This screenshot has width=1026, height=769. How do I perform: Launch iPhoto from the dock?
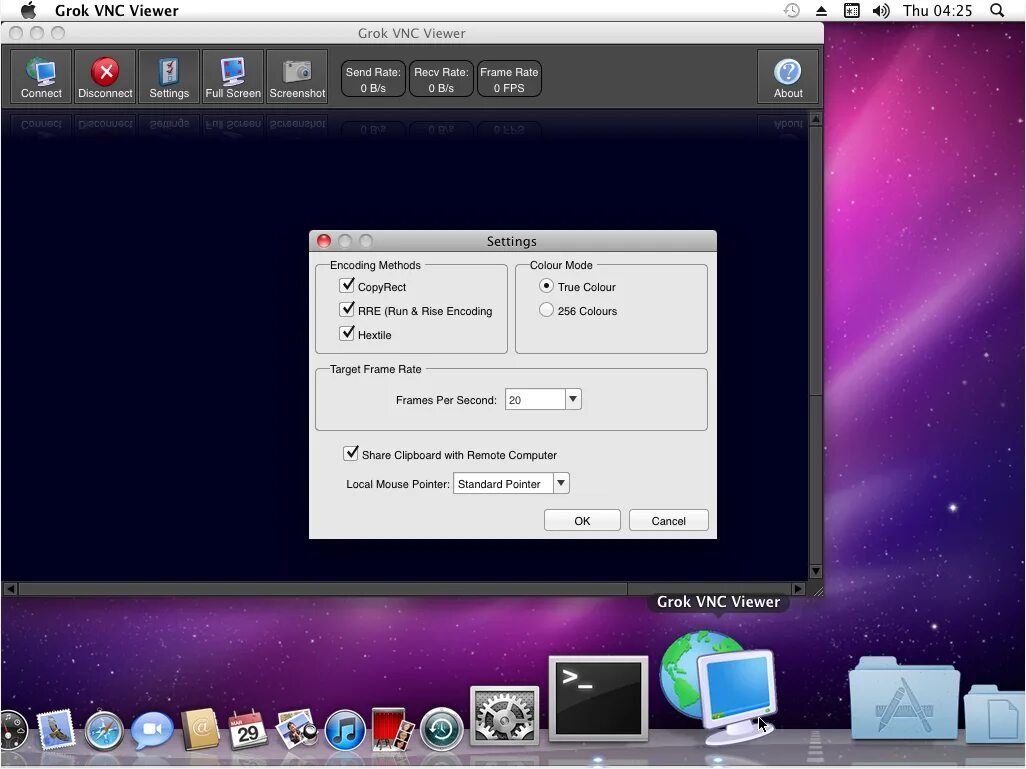coord(296,730)
